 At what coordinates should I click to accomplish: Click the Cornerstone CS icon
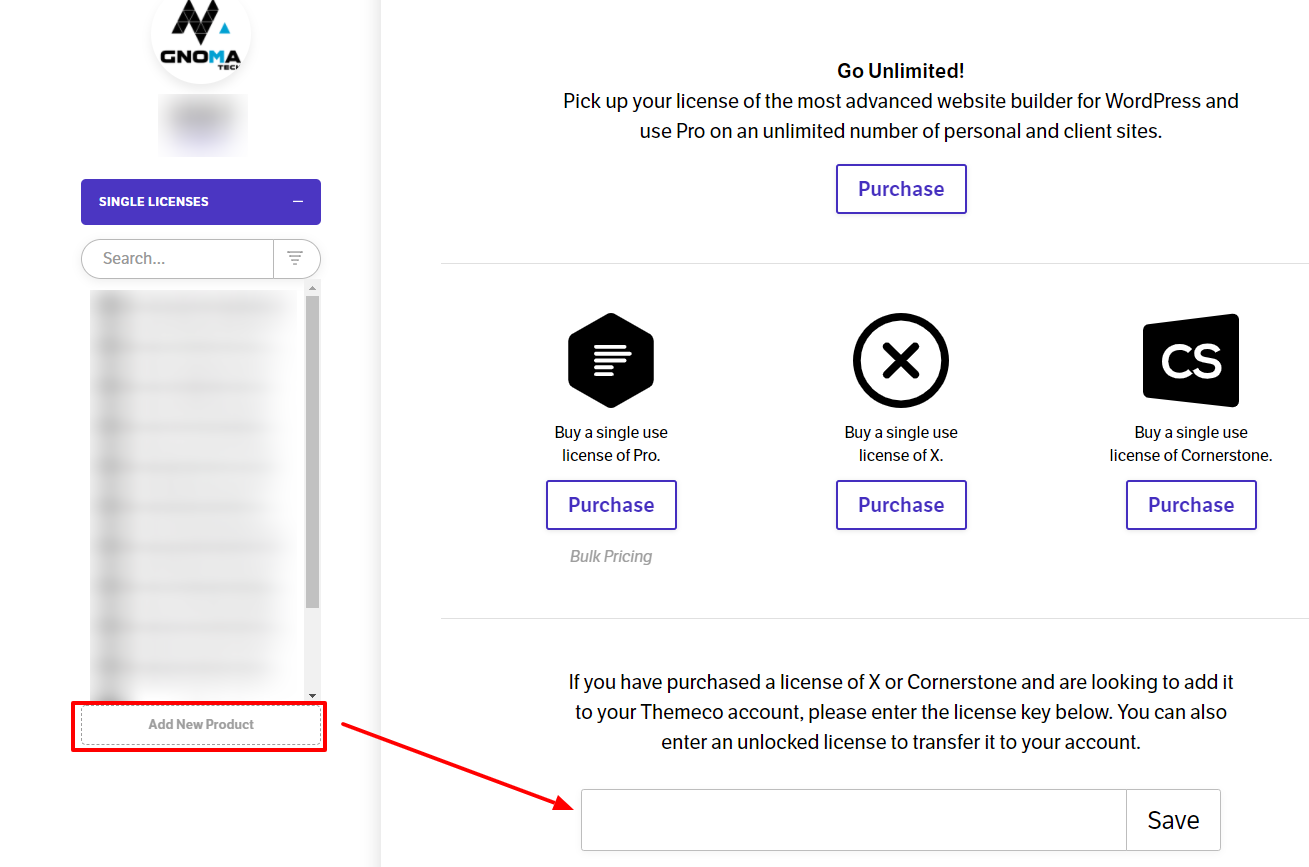point(1191,360)
